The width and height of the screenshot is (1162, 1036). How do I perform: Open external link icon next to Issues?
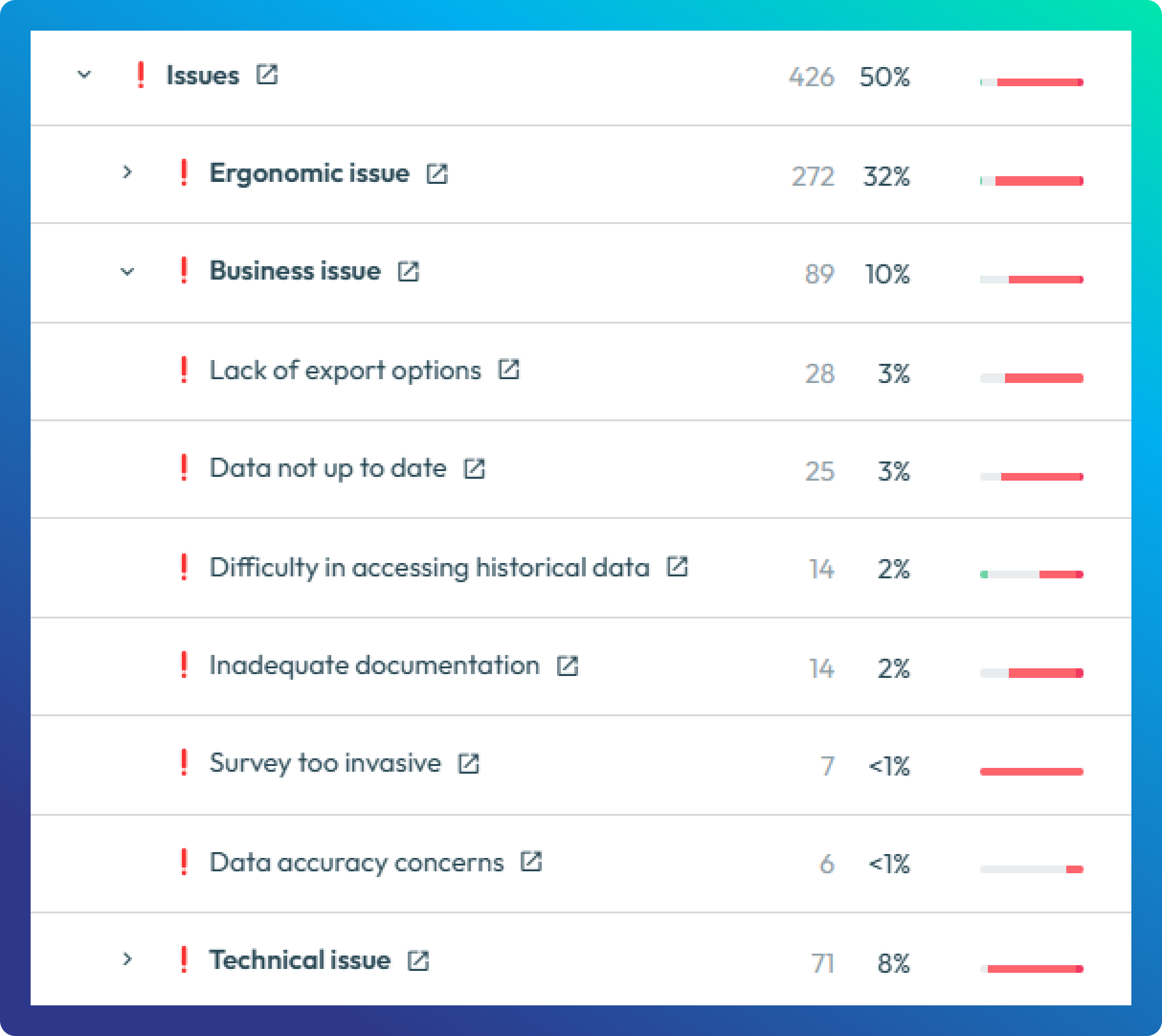pos(267,75)
